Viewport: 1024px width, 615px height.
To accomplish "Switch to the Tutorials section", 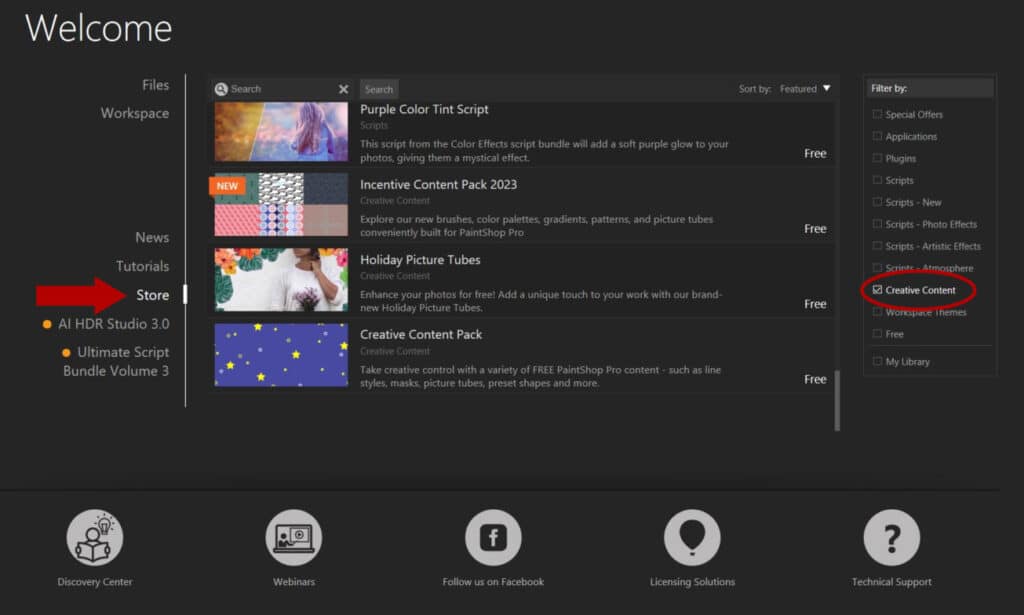I will click(142, 266).
